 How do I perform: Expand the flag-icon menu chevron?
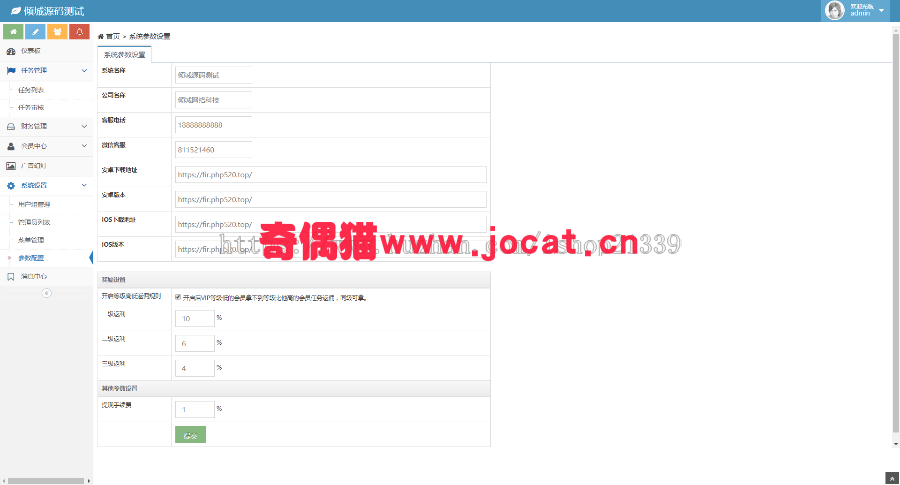(84, 71)
